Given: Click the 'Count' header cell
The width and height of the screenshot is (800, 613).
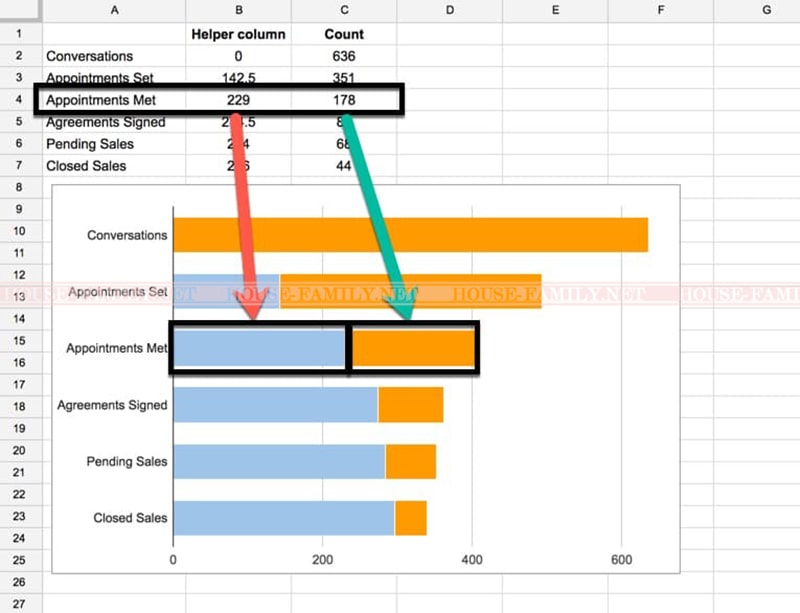Looking at the screenshot, I should tap(344, 34).
